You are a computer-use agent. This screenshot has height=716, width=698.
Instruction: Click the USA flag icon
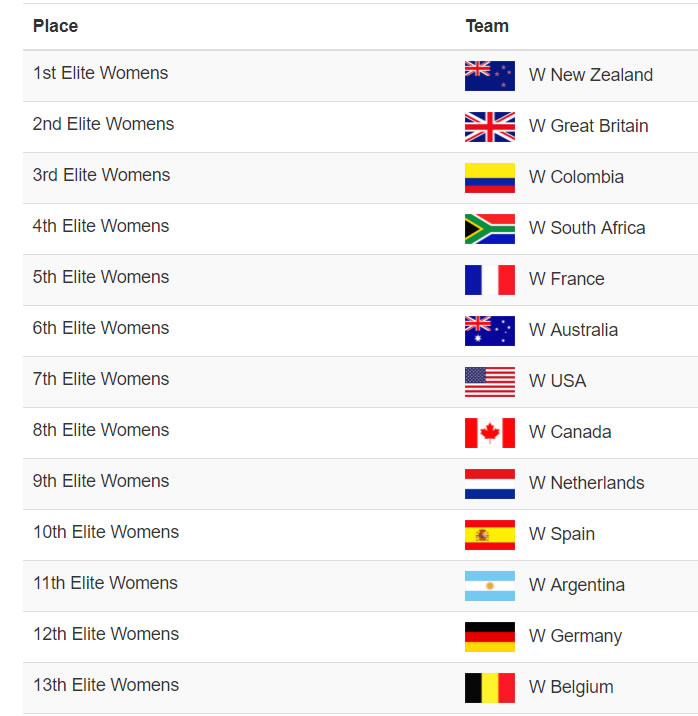click(489, 382)
